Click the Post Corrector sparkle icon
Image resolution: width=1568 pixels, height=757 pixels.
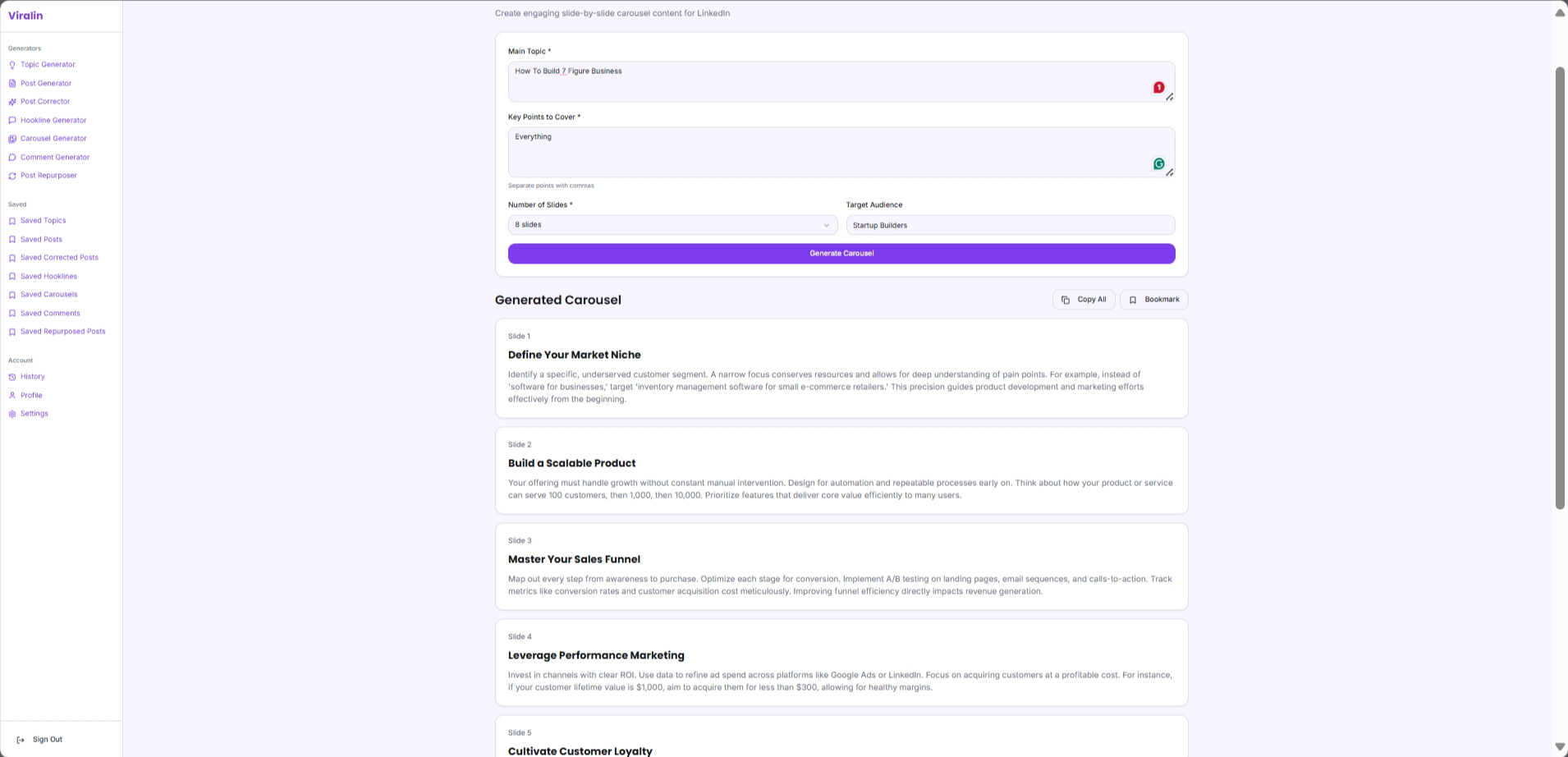(12, 102)
